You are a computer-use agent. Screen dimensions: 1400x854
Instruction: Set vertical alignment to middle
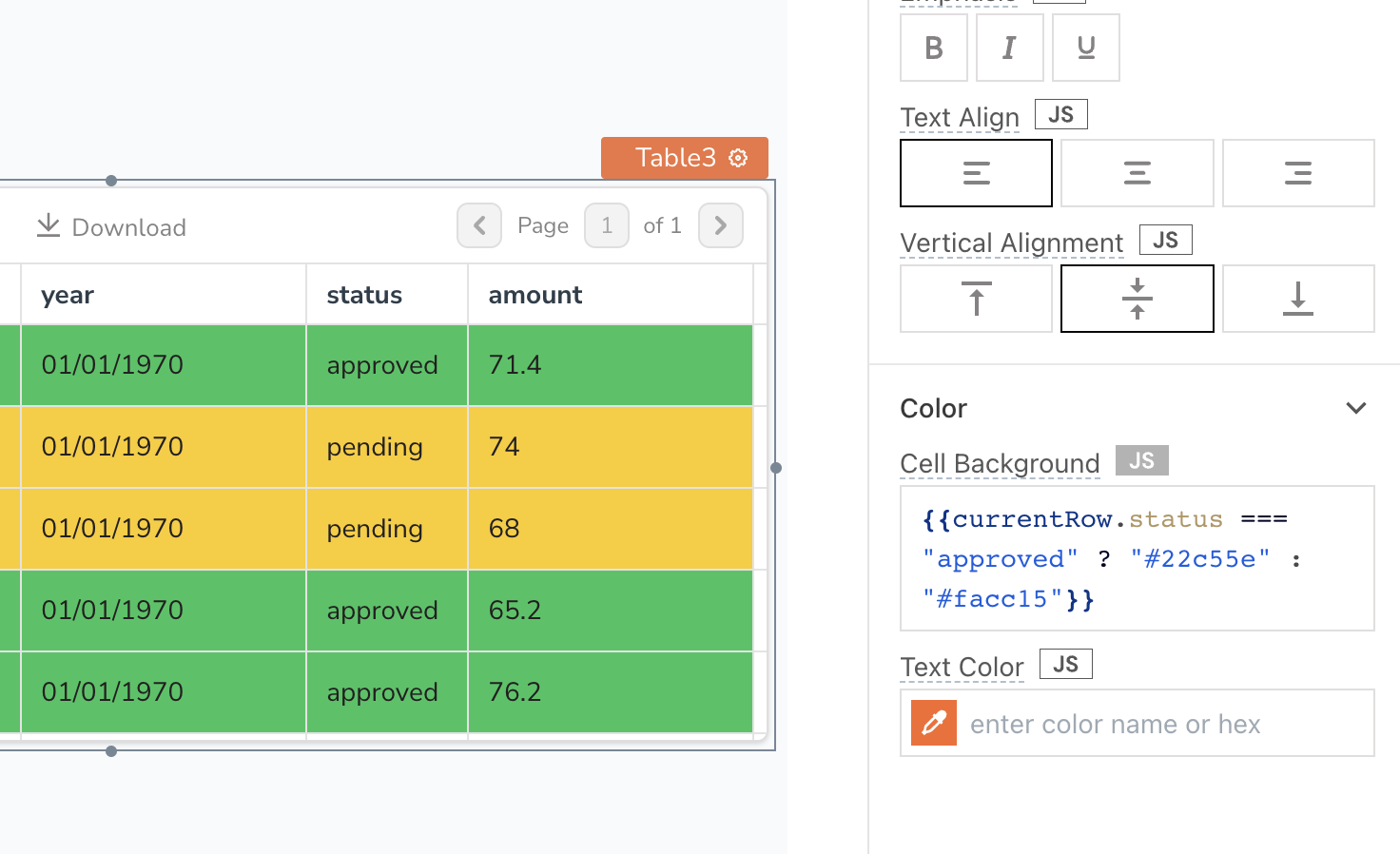1137,298
